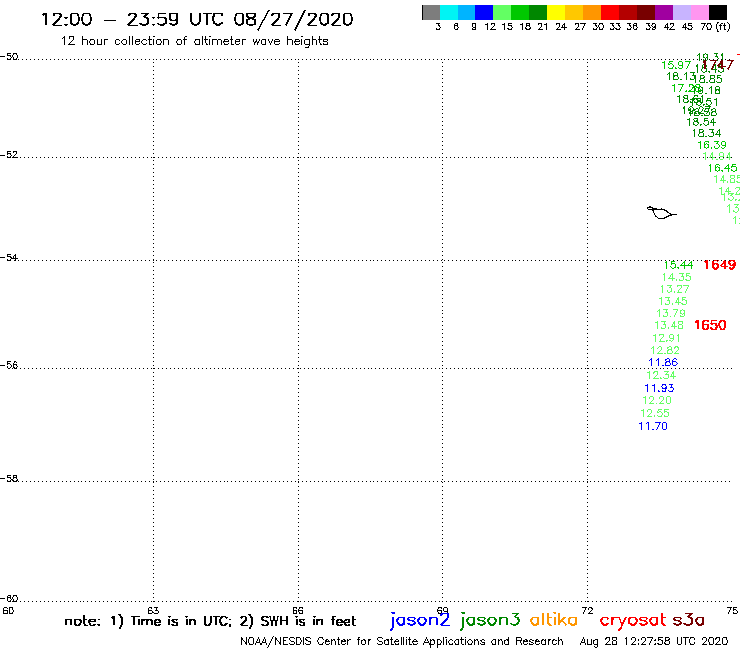Click the black swatch ending the legend
Viewport: 740px width, 650px height.
pyautogui.click(x=718, y=12)
